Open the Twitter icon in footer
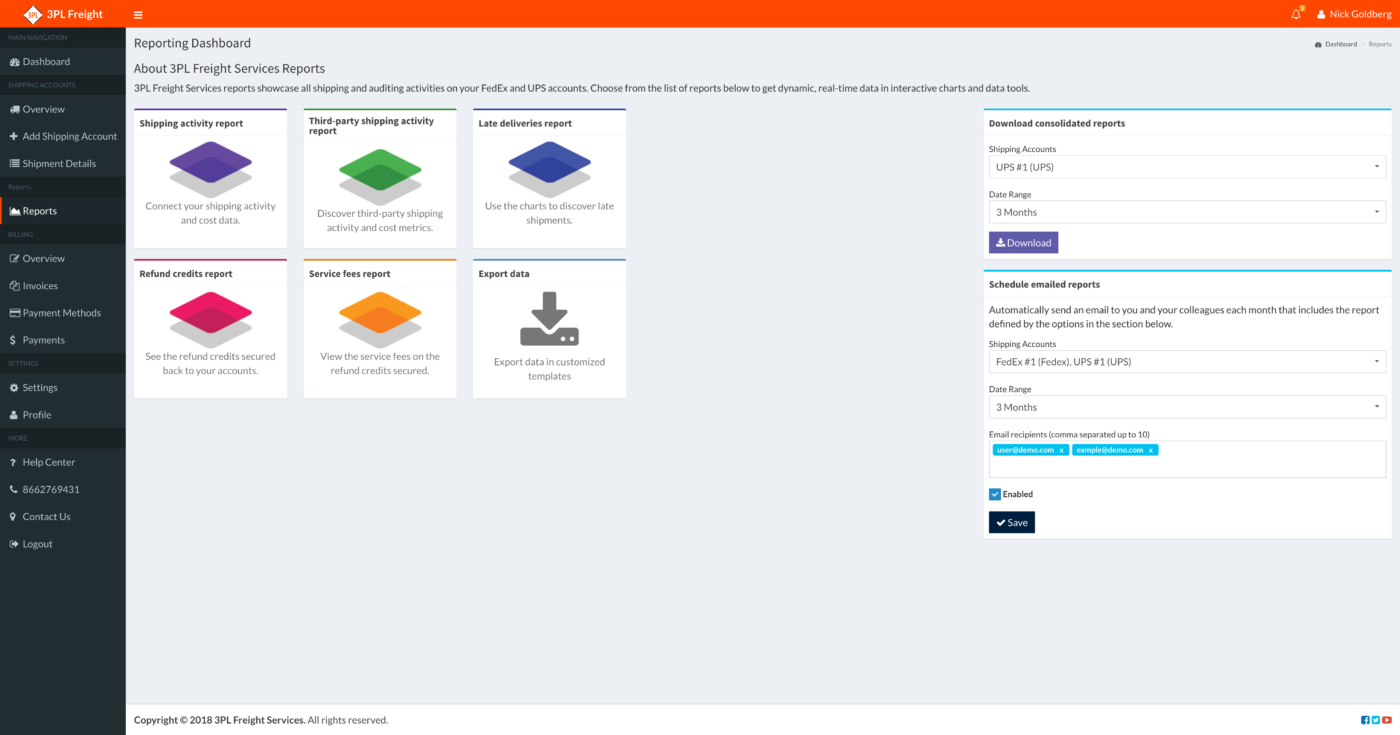Screen dimensions: 1400x735 tap(1376, 720)
